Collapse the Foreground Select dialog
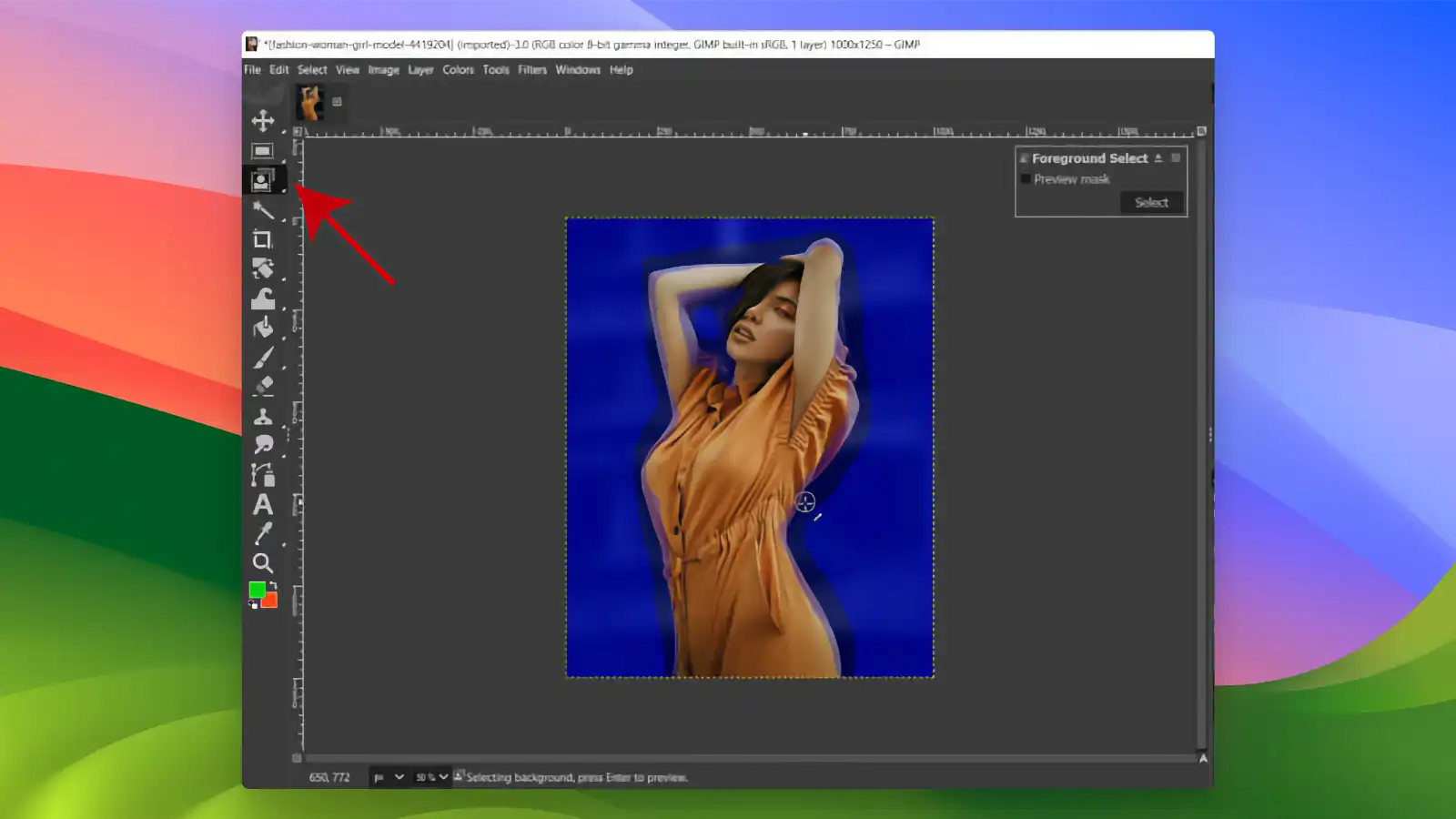Screen dimensions: 1456x819 click(x=1158, y=157)
